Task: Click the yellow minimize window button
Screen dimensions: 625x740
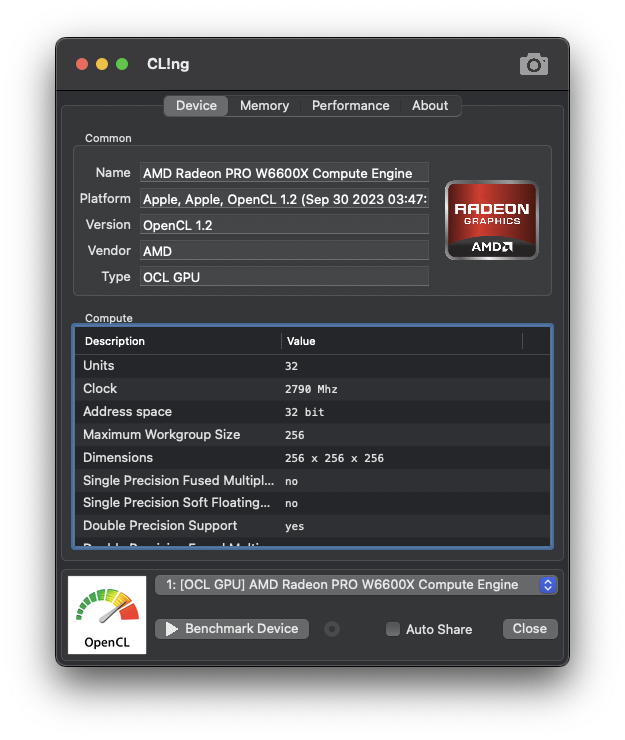Action: (102, 64)
